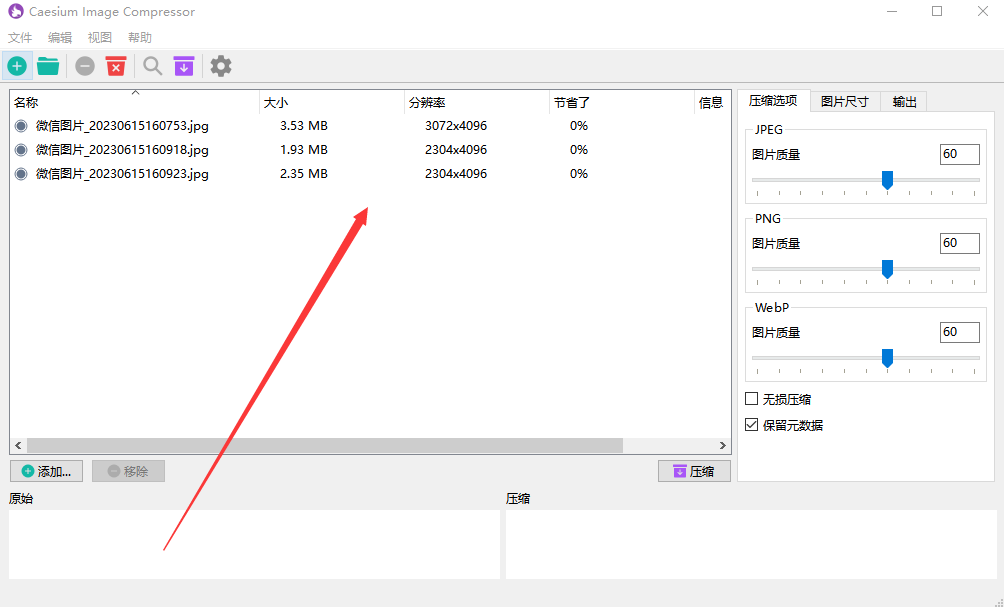Open the 视图 menu
The width and height of the screenshot is (1004, 607).
(100, 38)
